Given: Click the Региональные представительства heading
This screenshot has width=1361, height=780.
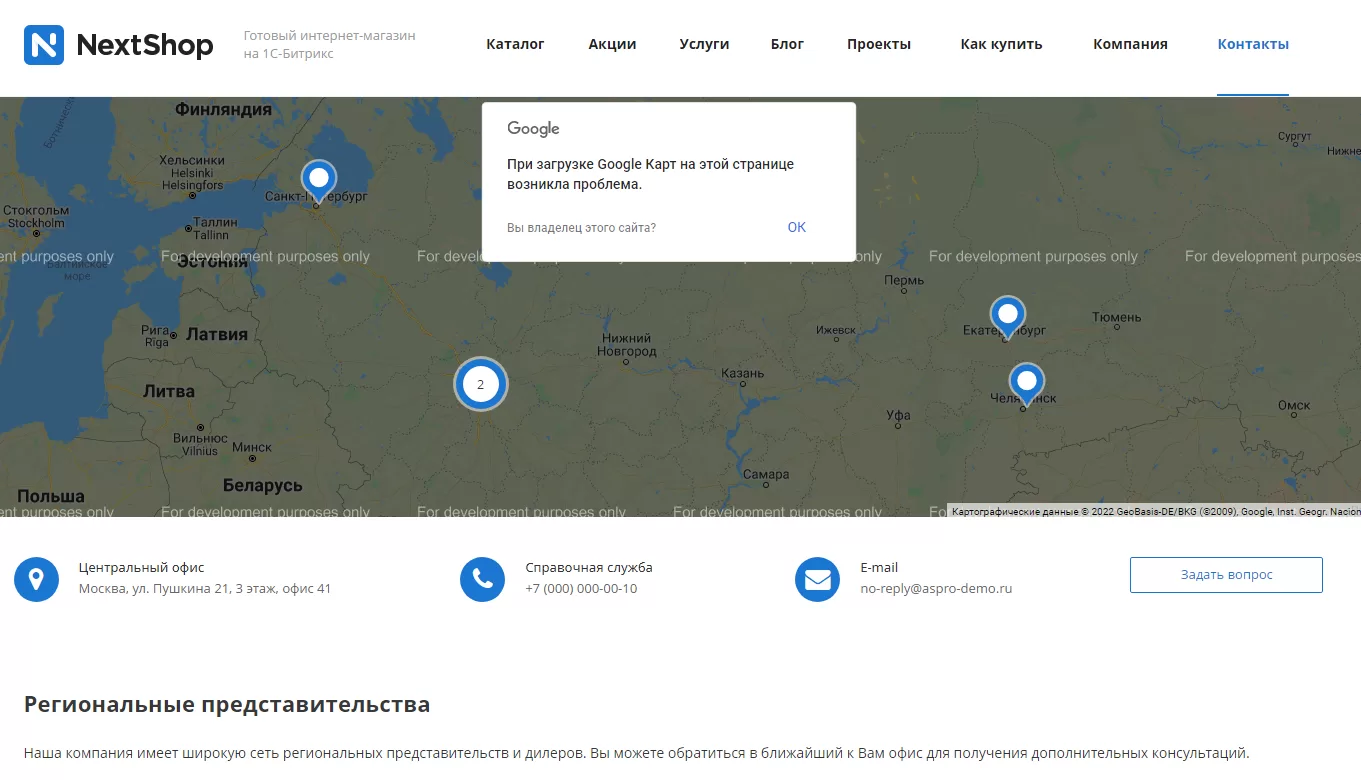Looking at the screenshot, I should [x=227, y=704].
